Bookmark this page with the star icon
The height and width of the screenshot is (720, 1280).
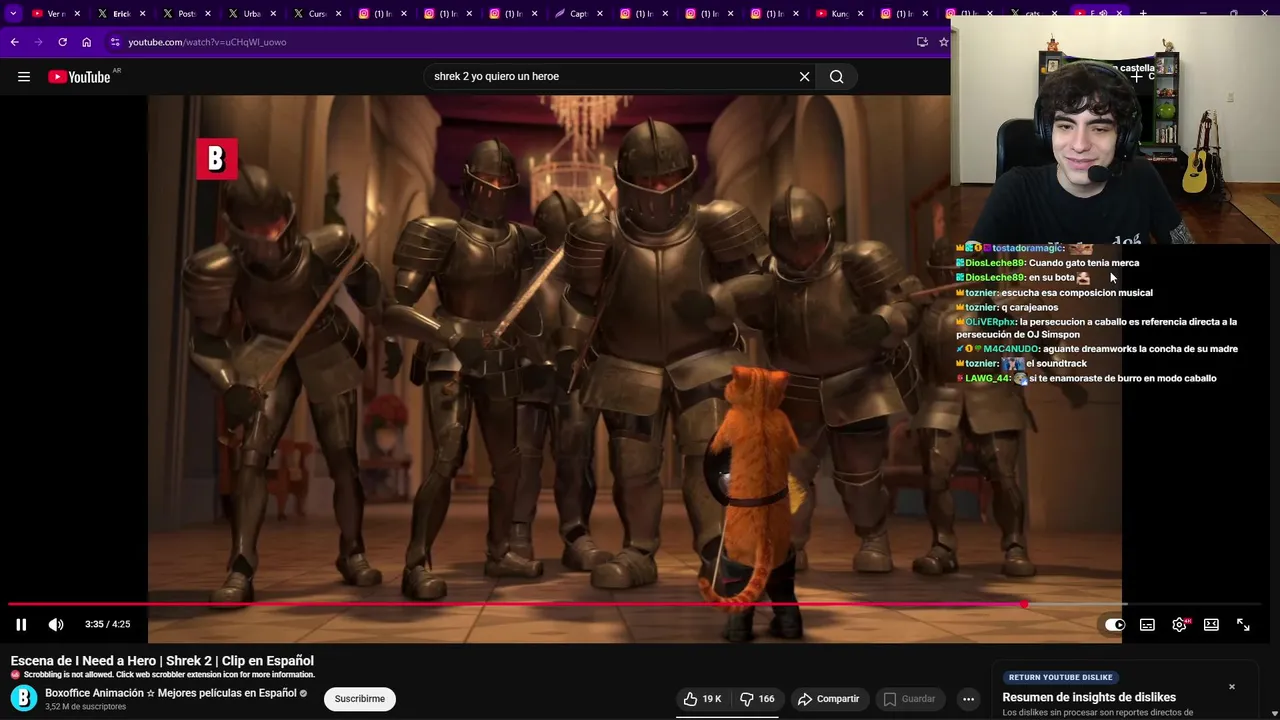coord(943,42)
